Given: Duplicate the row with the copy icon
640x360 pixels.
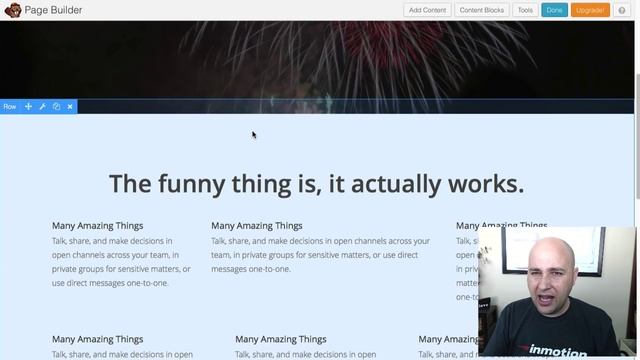Looking at the screenshot, I should 56,107.
